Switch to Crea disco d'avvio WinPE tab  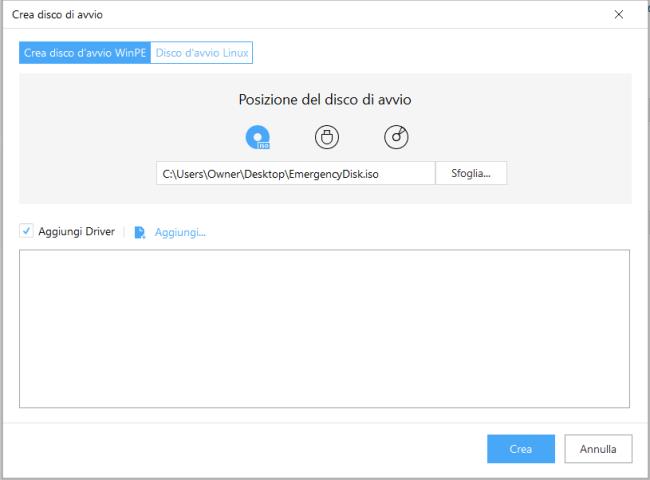pyautogui.click(x=85, y=53)
